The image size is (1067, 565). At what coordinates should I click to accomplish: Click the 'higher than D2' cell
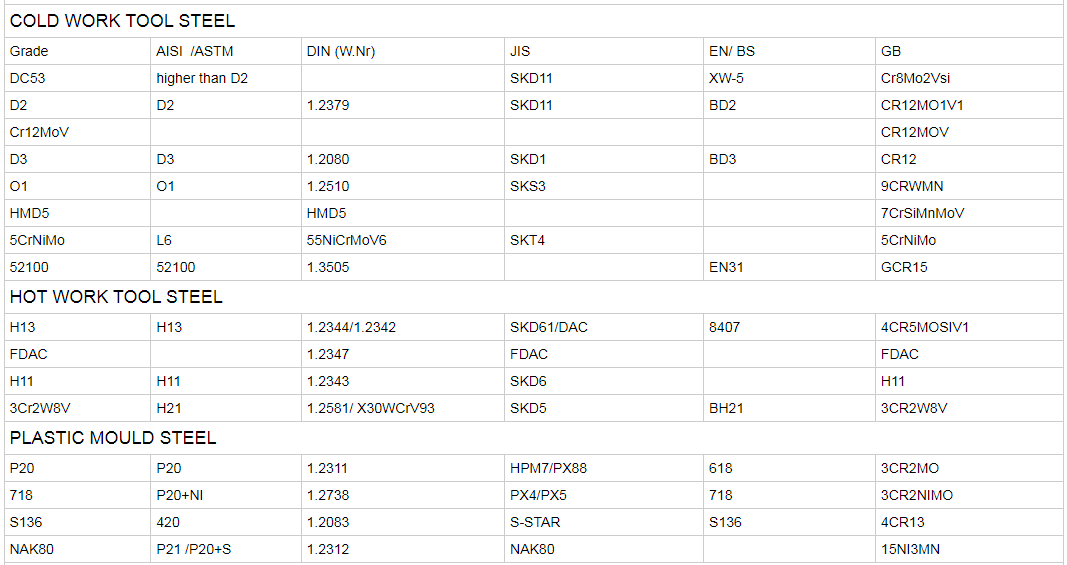click(202, 78)
